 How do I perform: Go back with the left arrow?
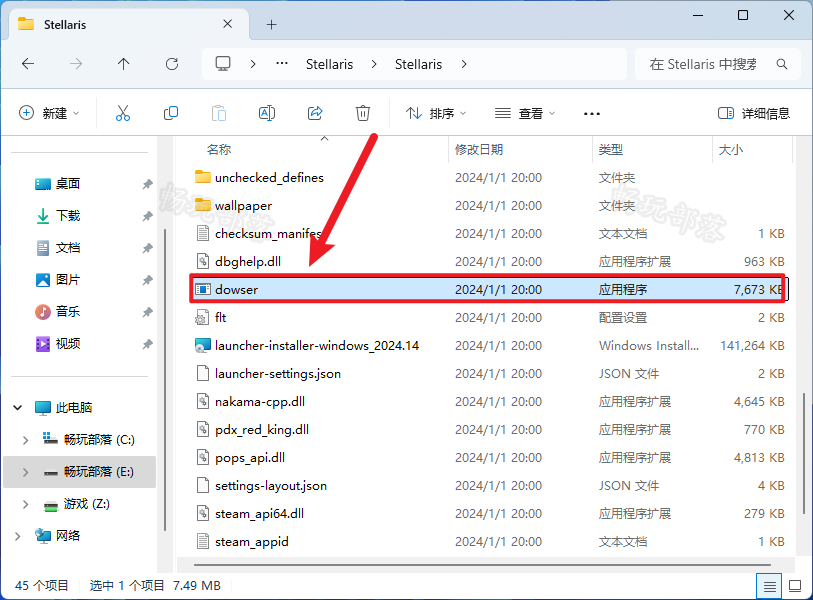(x=28, y=64)
